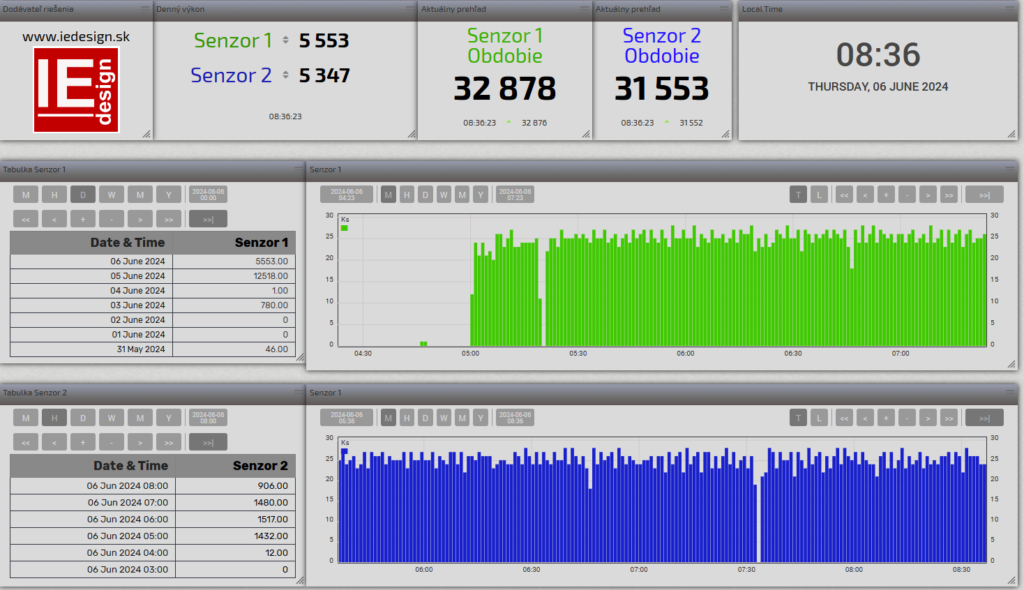Click the trend arrows beside Senzor 2 daily value
This screenshot has height=590, width=1024.
(x=285, y=75)
